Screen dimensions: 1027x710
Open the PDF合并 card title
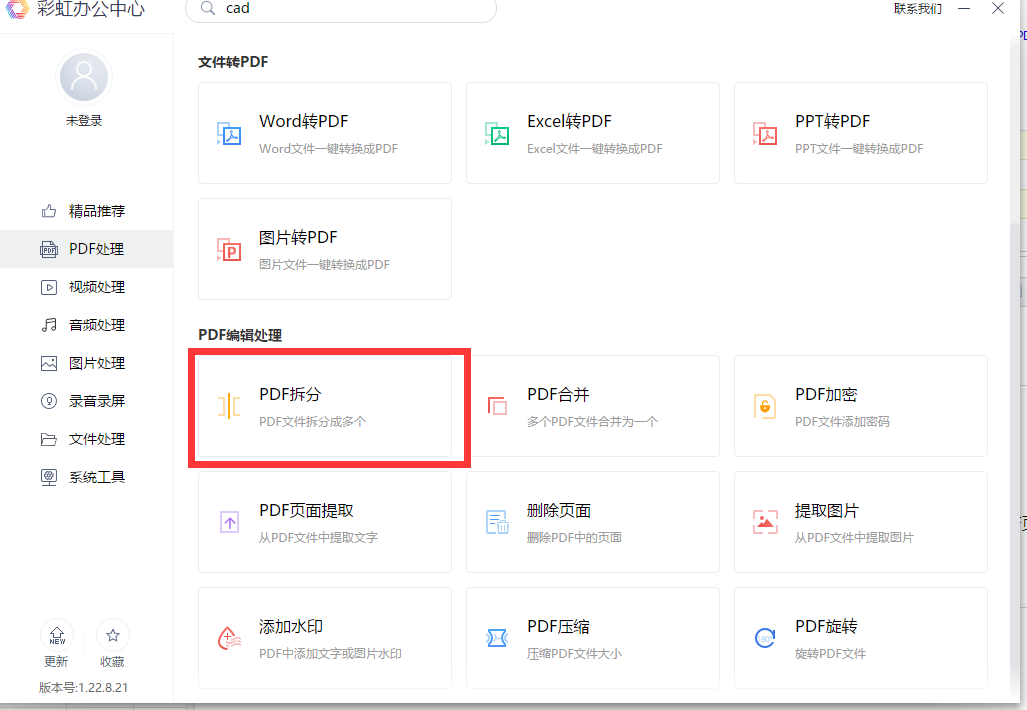pyautogui.click(x=558, y=394)
